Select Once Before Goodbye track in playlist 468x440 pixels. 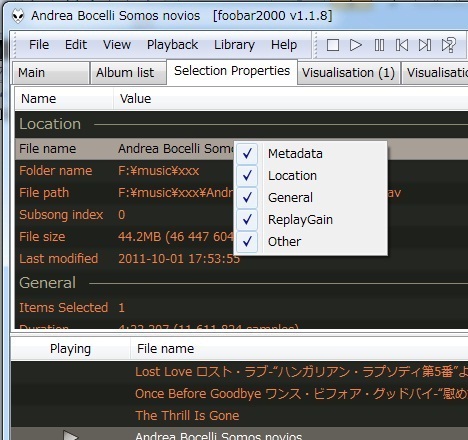coord(239,394)
